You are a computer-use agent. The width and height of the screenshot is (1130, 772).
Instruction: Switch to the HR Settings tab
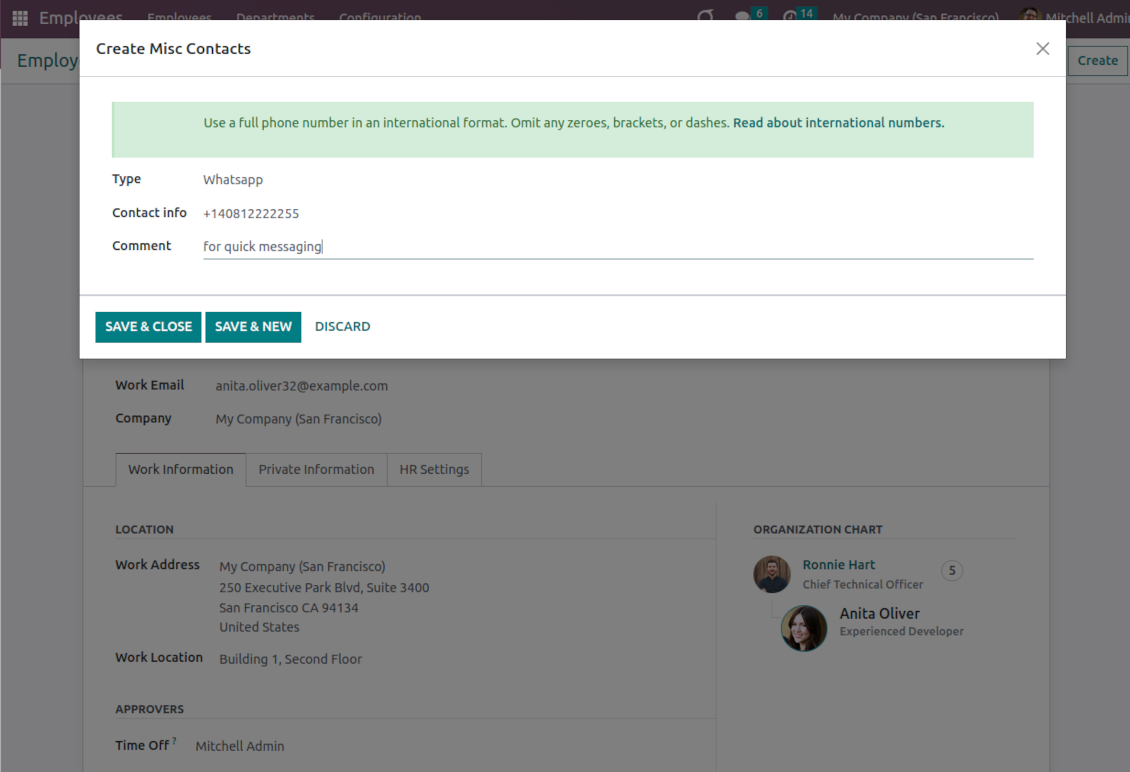[434, 469]
